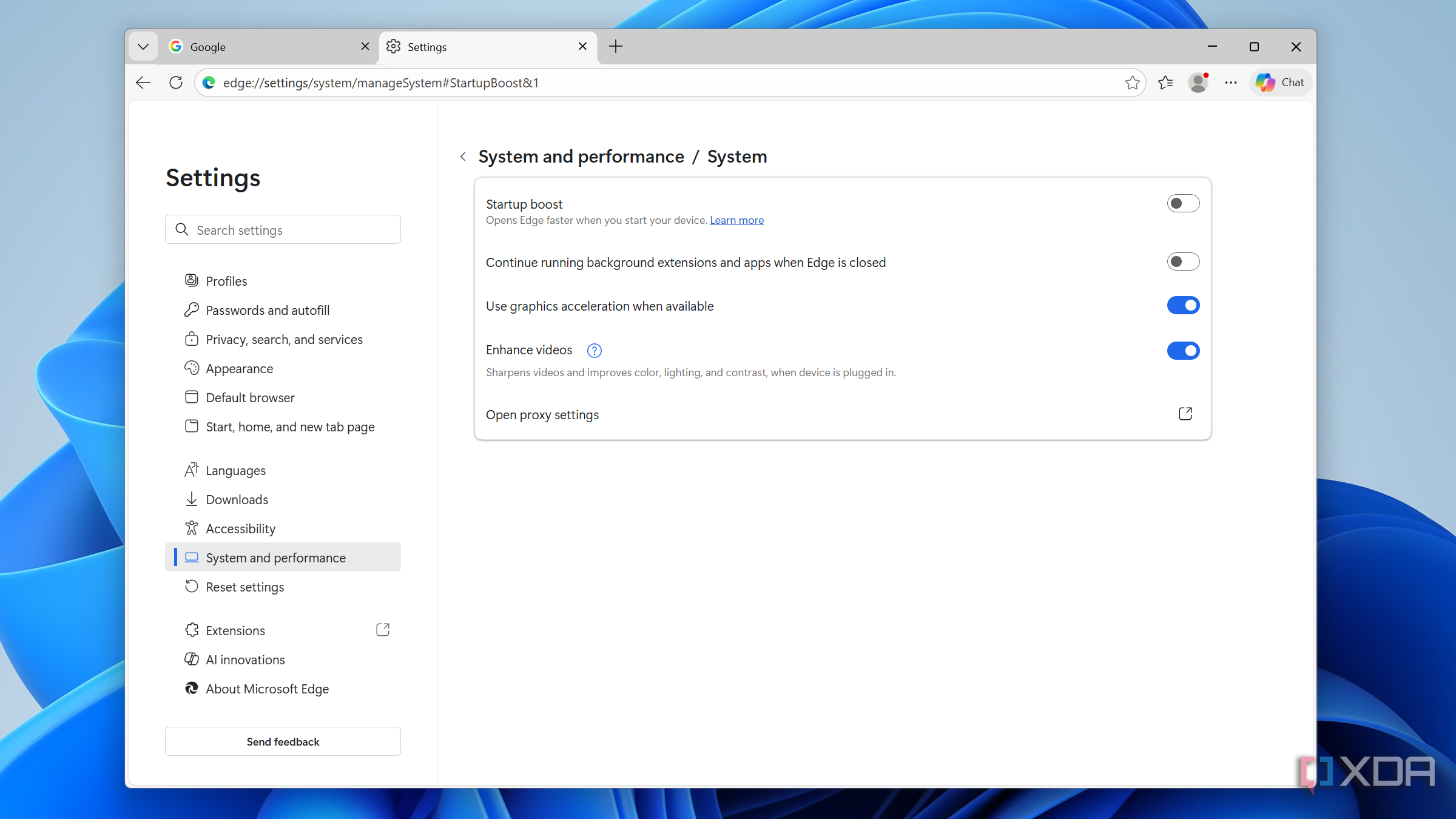Viewport: 1456px width, 819px height.
Task: Expand the tab actions dropdown
Action: pyautogui.click(x=143, y=47)
